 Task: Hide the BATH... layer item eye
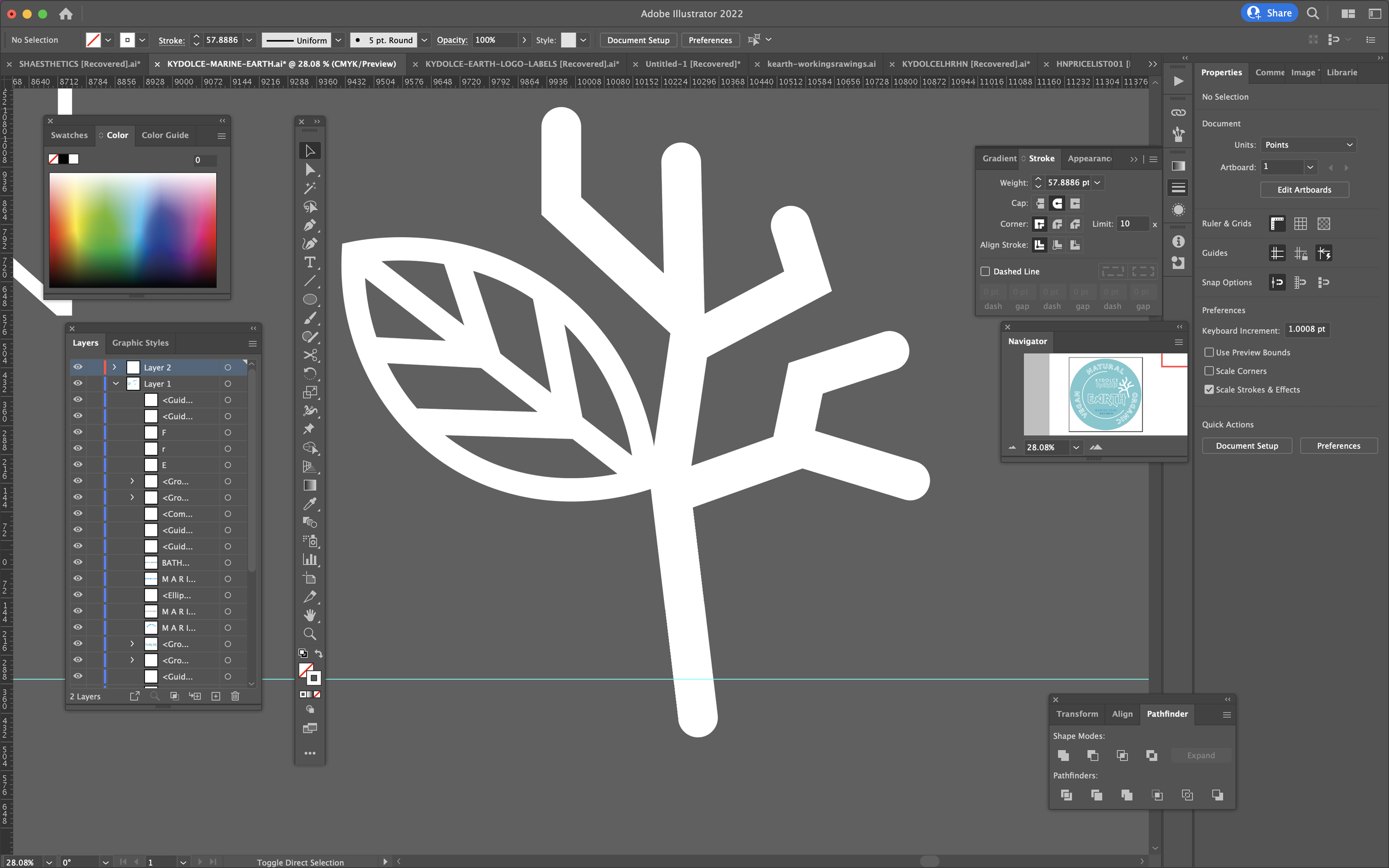click(78, 562)
